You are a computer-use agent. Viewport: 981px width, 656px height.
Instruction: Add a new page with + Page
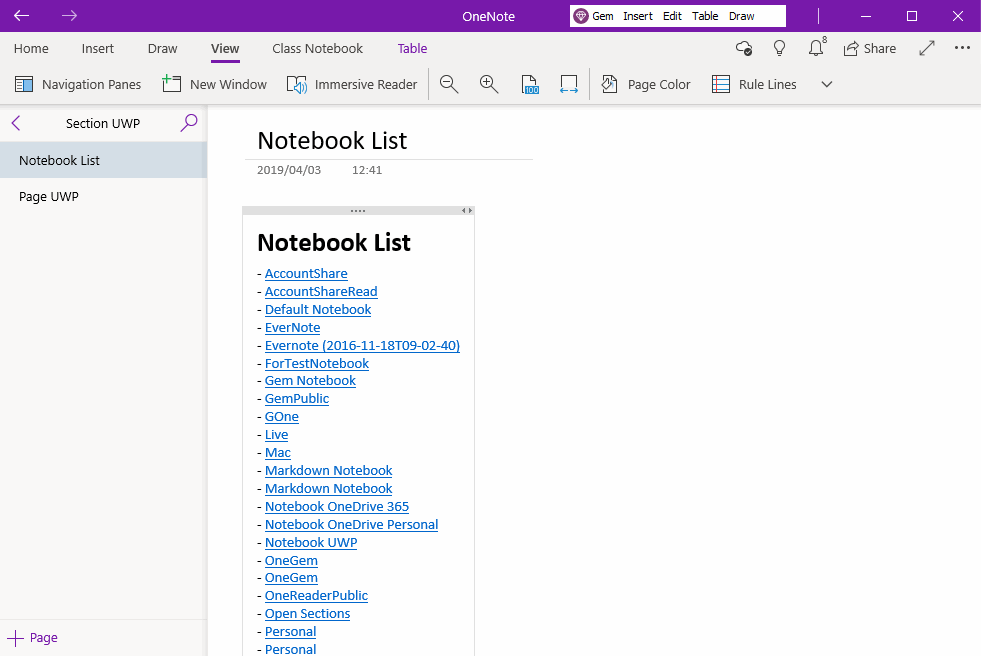pyautogui.click(x=33, y=638)
